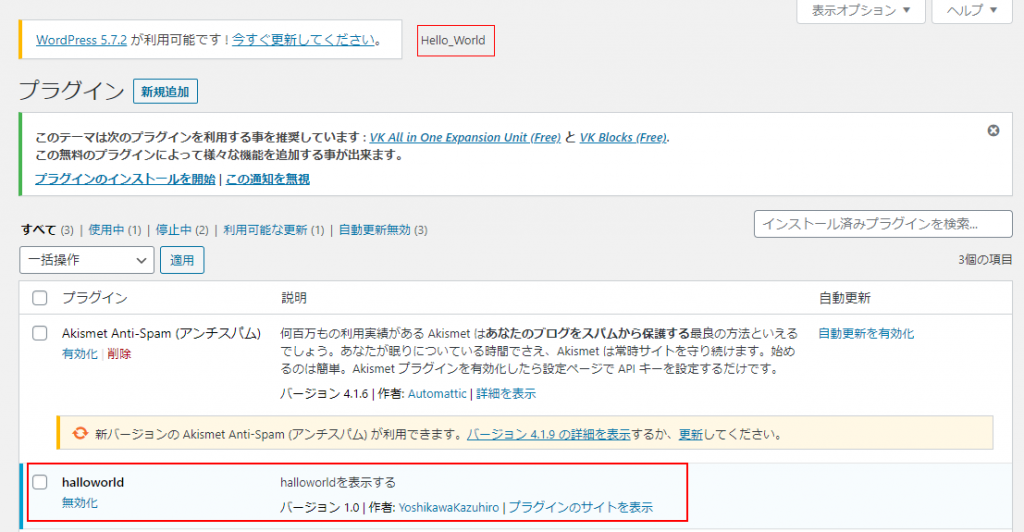This screenshot has width=1024, height=532.
Task: Open the YoshikawaKazuhiro author link
Action: (448, 508)
